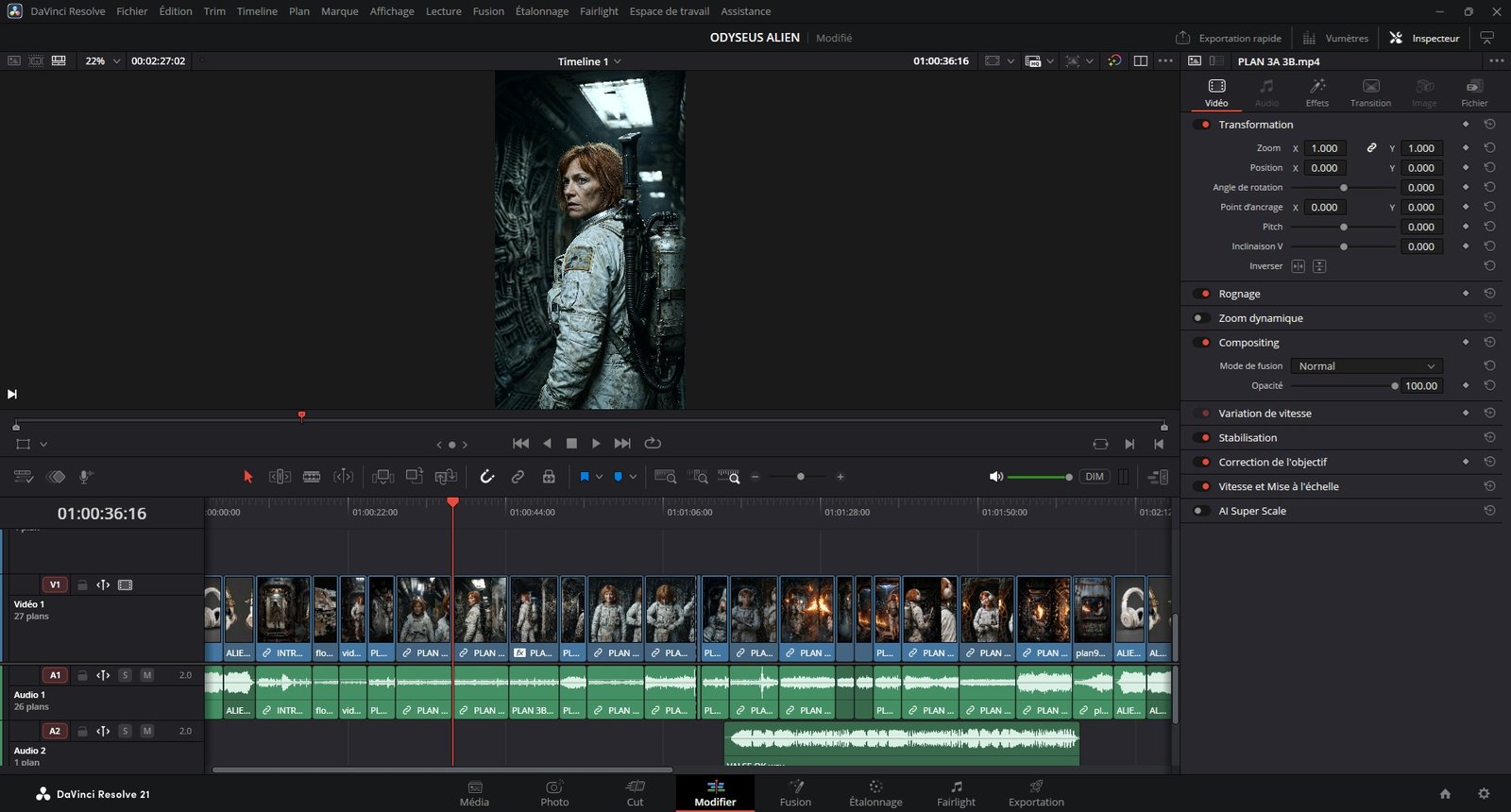Image resolution: width=1511 pixels, height=812 pixels.
Task: Select the Blade edit tool
Action: [312, 477]
